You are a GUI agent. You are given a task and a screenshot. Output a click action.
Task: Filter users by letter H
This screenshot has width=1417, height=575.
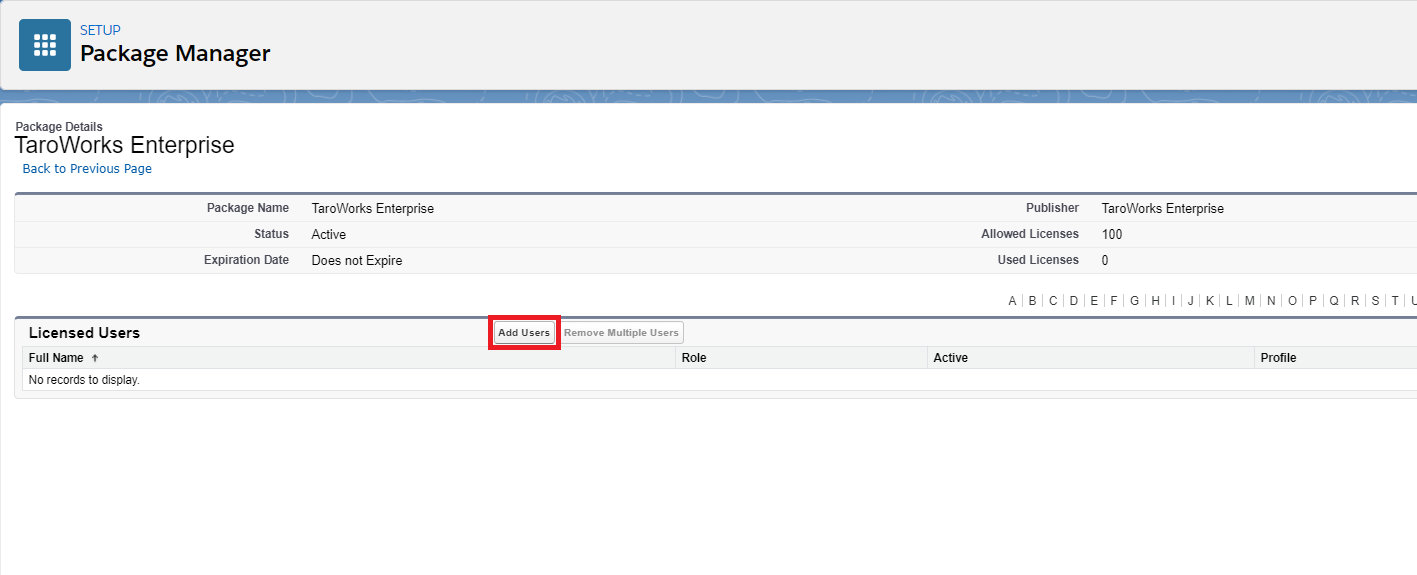[1156, 301]
